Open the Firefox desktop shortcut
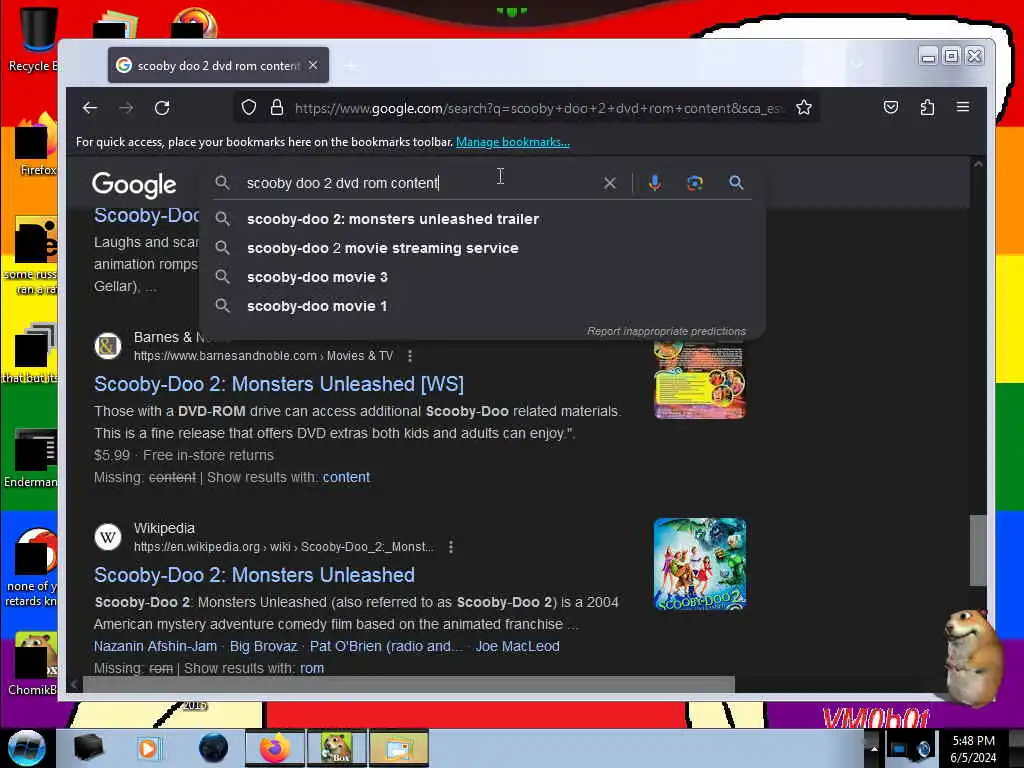Screen dimensions: 1024x768 [36, 145]
